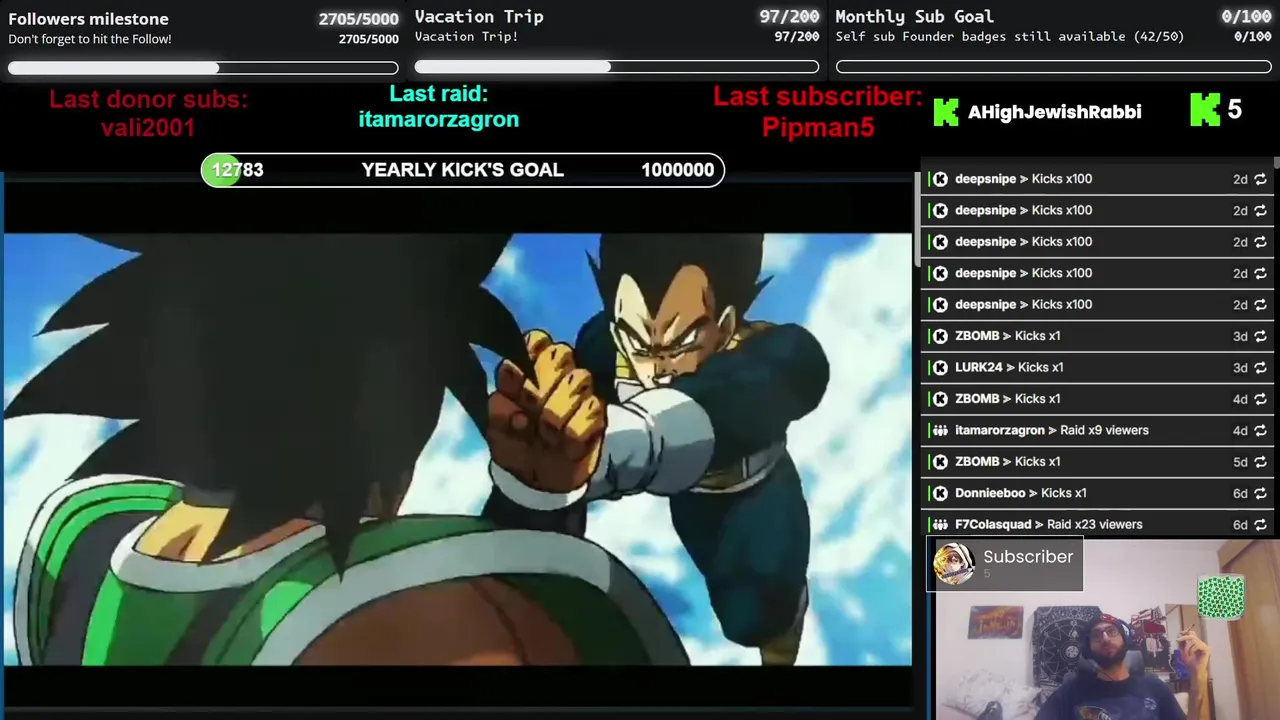Screen dimensions: 1280x720
Task: Click the raid icon beside F7Colasquad
Action: 940,524
